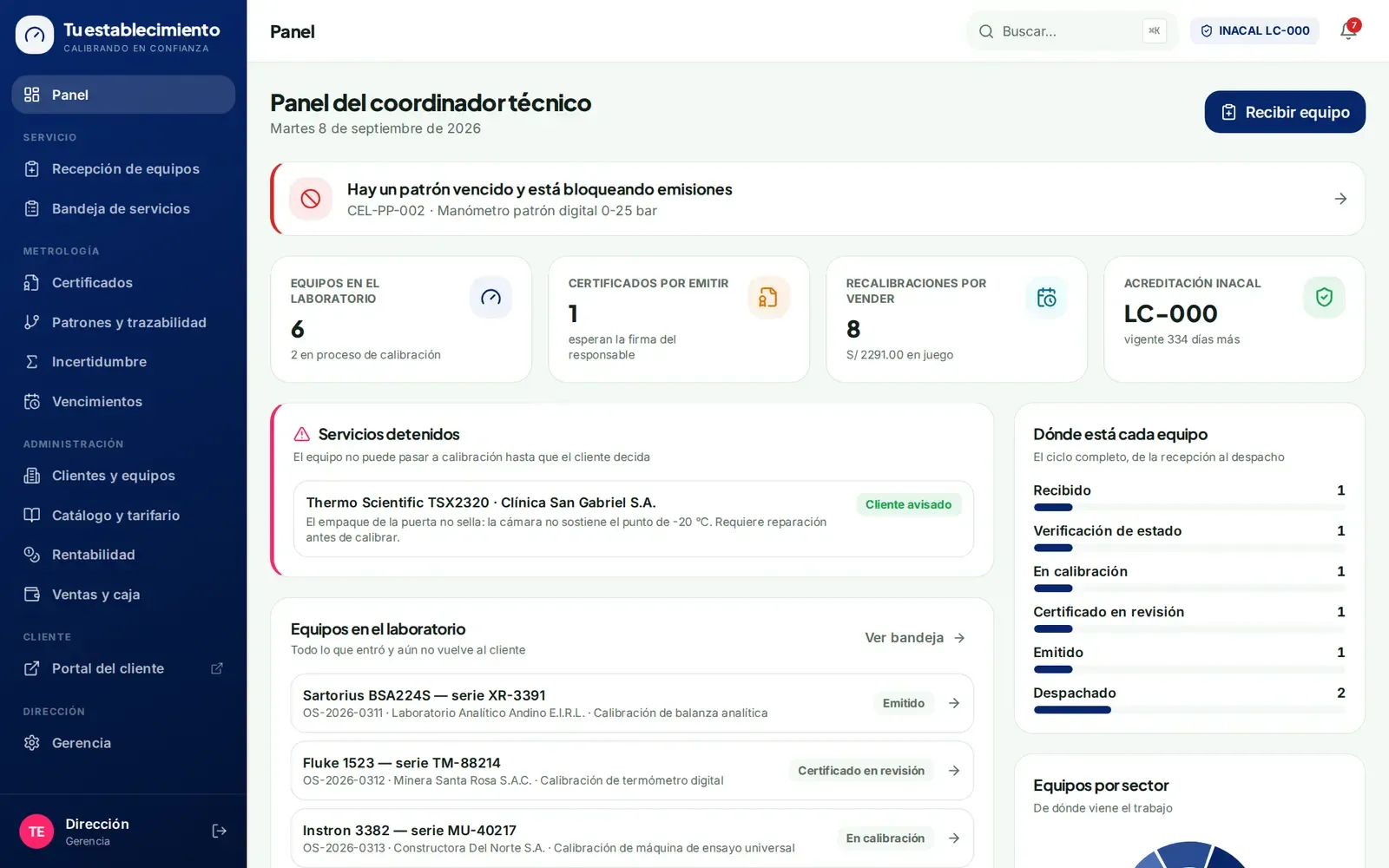This screenshot has width=1389, height=868.
Task: Click the warning triangle beside Servicios detenidos
Action: 302,434
